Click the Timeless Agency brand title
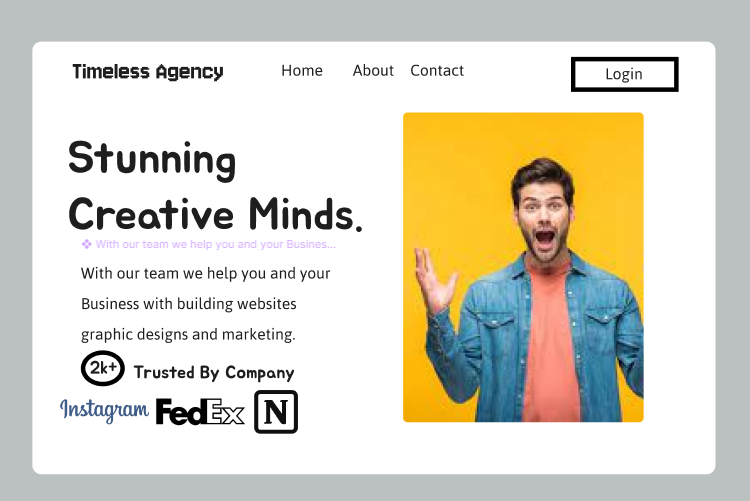Image resolution: width=750 pixels, height=501 pixels. [x=148, y=72]
